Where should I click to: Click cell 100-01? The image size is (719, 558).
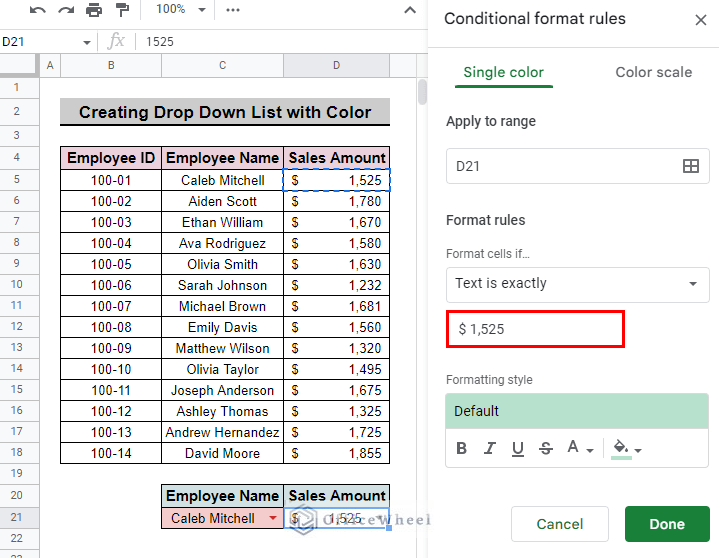coord(111,180)
